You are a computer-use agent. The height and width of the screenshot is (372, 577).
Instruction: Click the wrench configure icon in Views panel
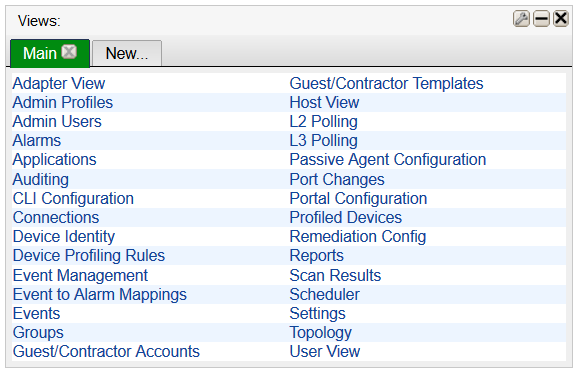tap(521, 19)
